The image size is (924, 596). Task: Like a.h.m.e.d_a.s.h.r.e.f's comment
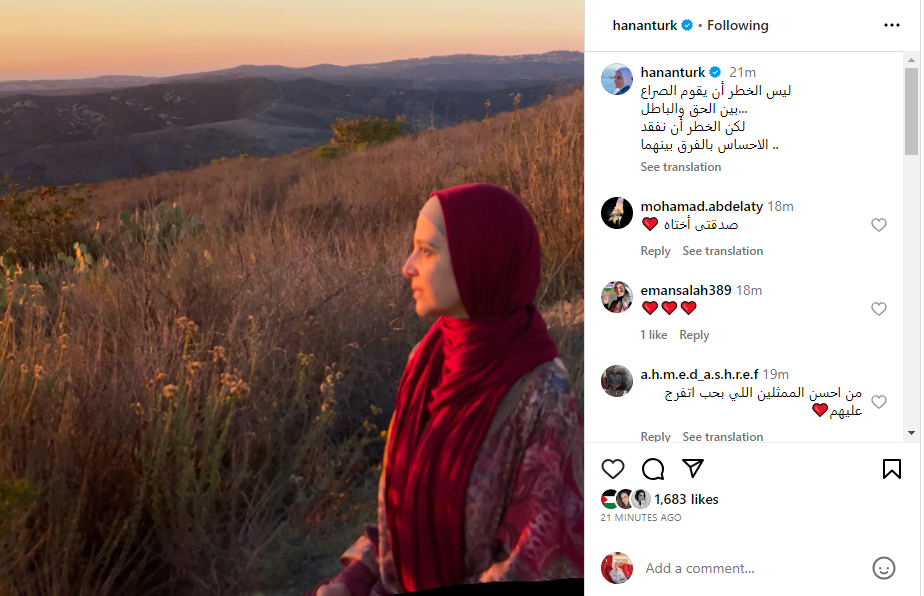879,402
